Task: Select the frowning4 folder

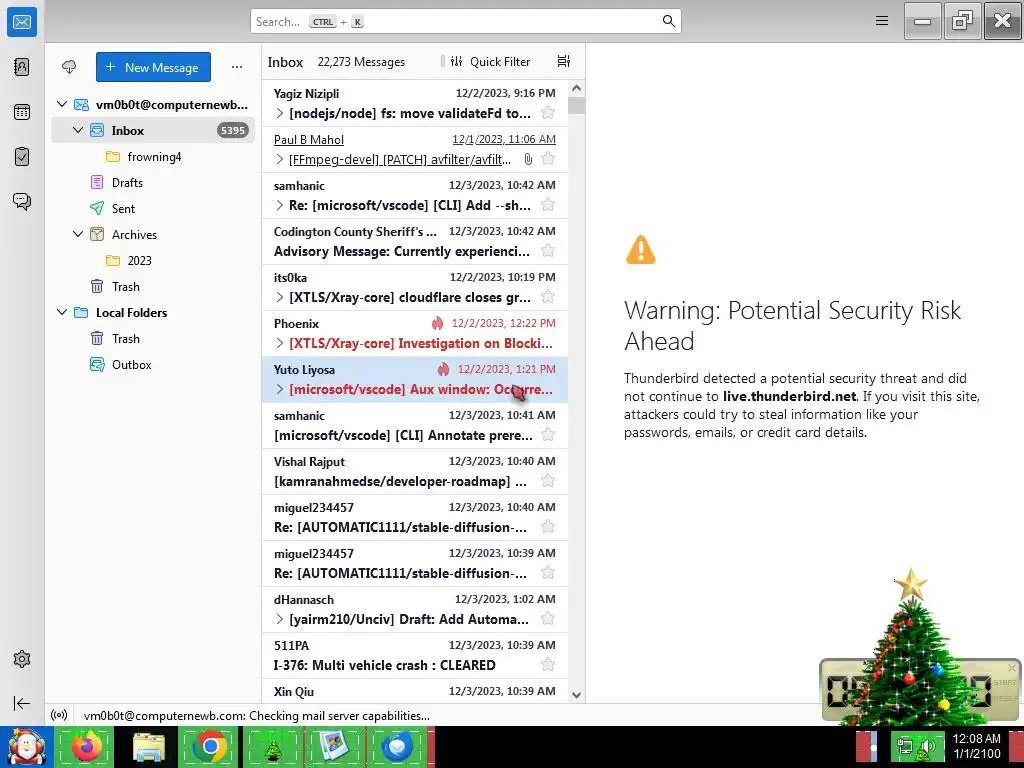Action: point(153,156)
